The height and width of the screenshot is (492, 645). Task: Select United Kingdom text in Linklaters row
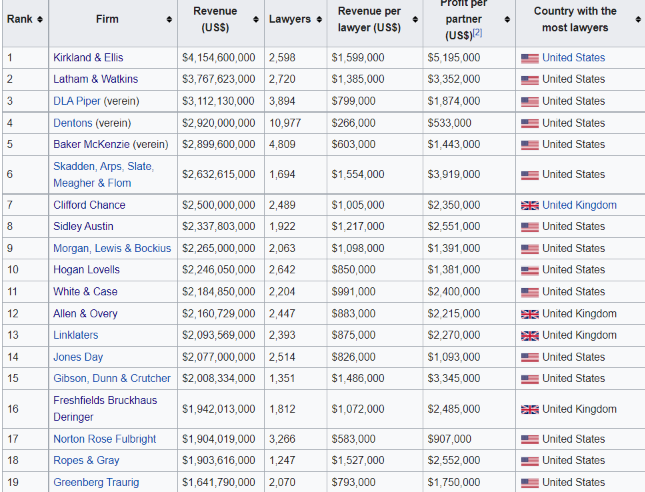click(579, 335)
